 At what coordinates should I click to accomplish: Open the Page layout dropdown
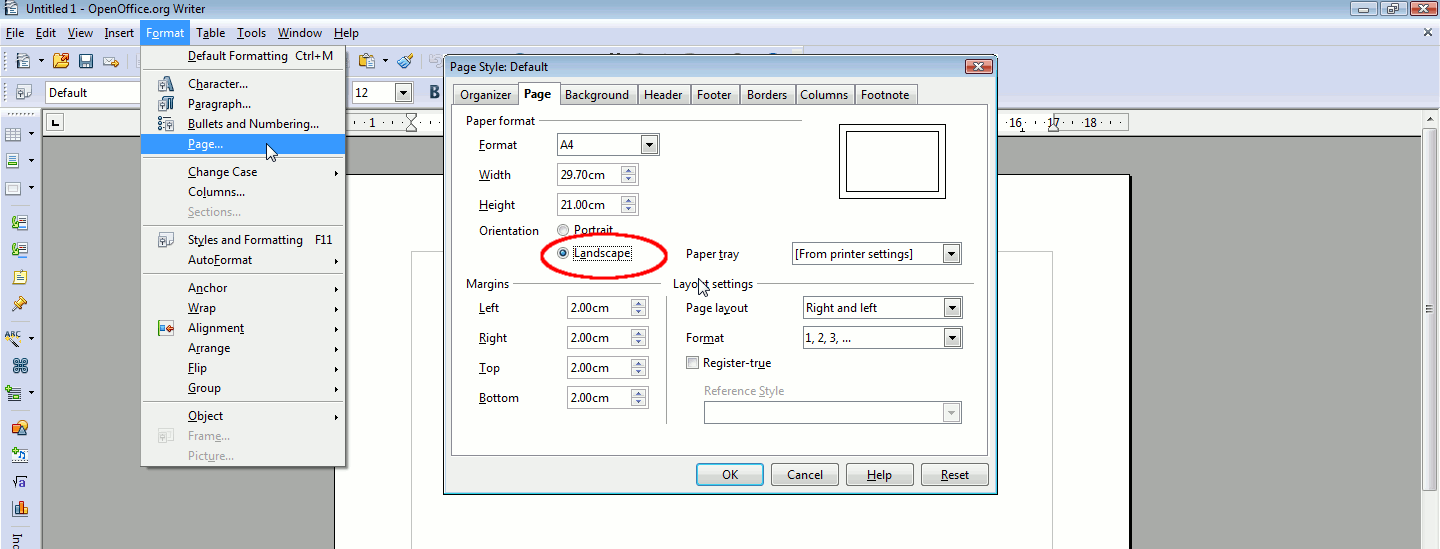(953, 308)
